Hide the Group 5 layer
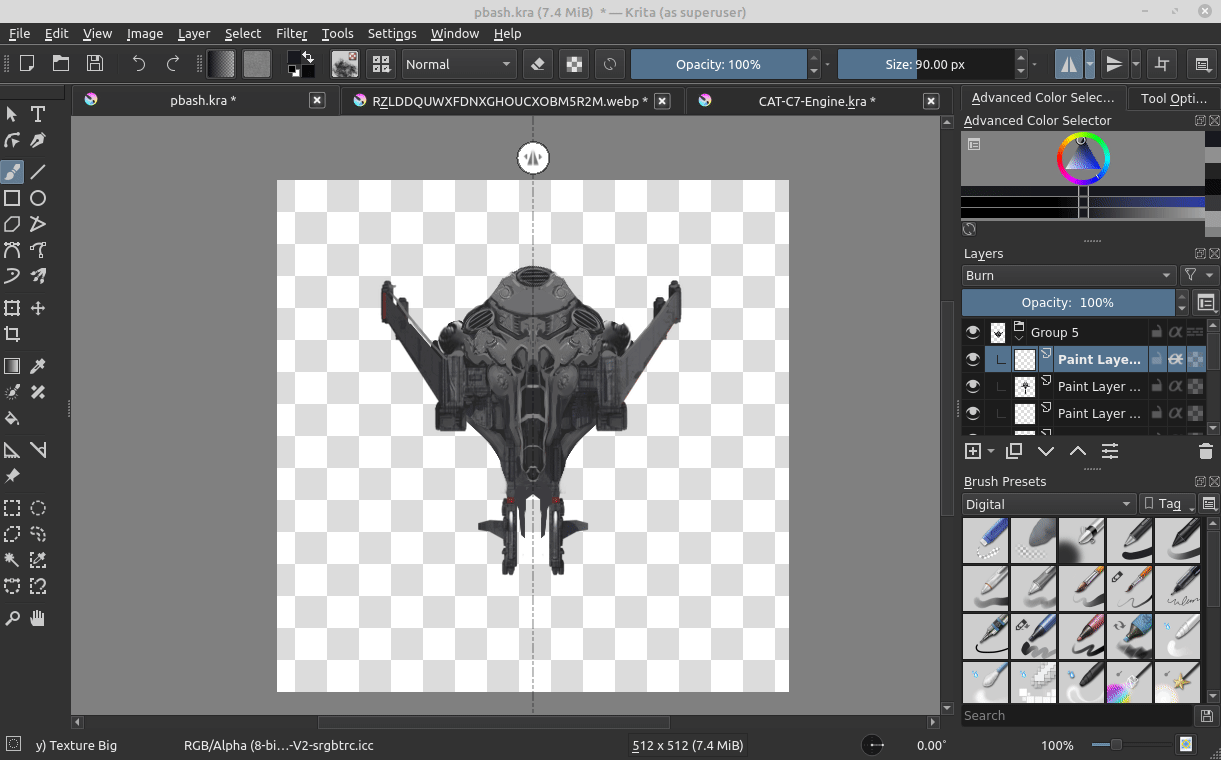Screen dimensions: 1221x760 973,332
